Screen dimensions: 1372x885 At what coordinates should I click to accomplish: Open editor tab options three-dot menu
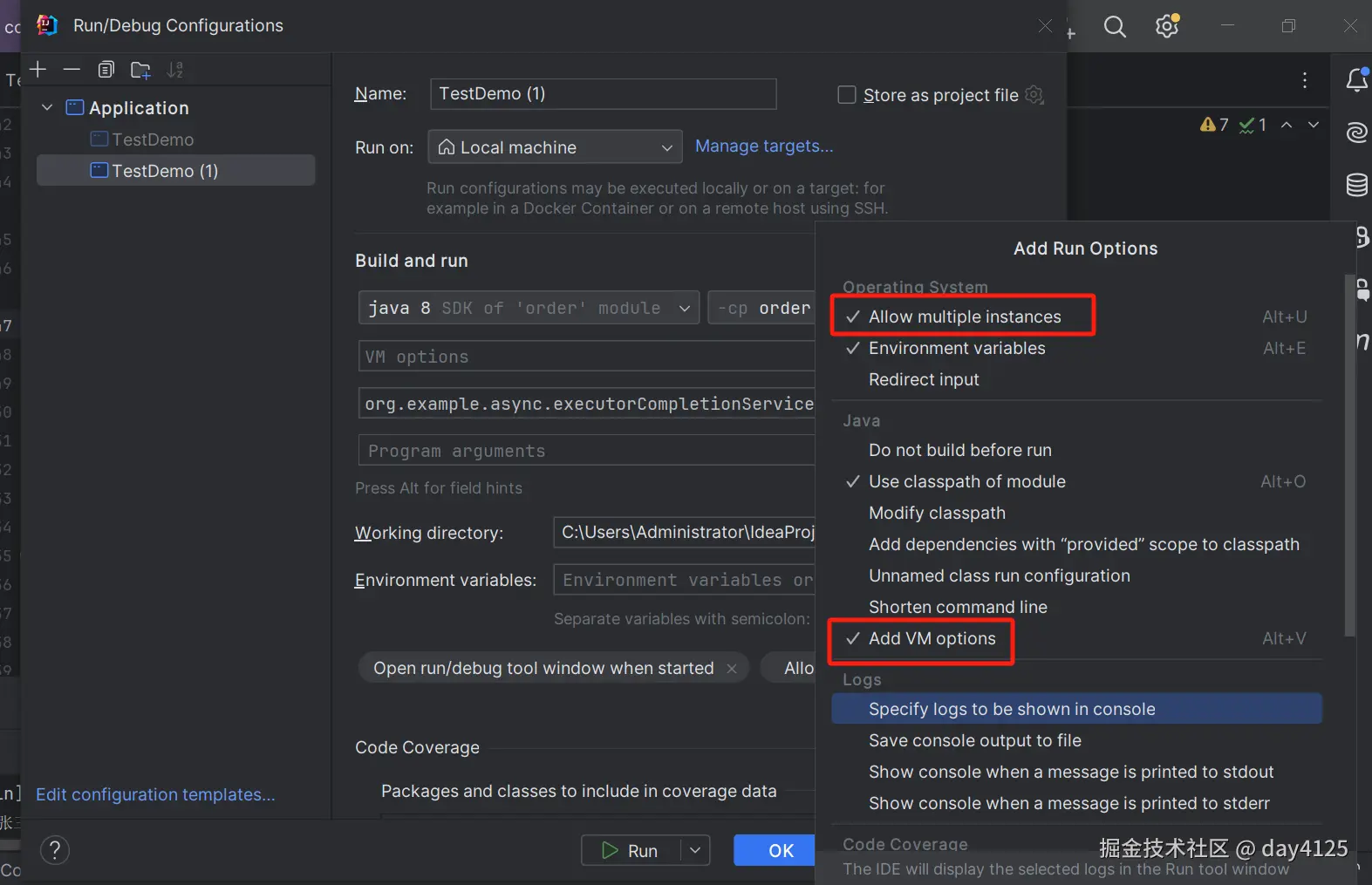pos(1305,80)
